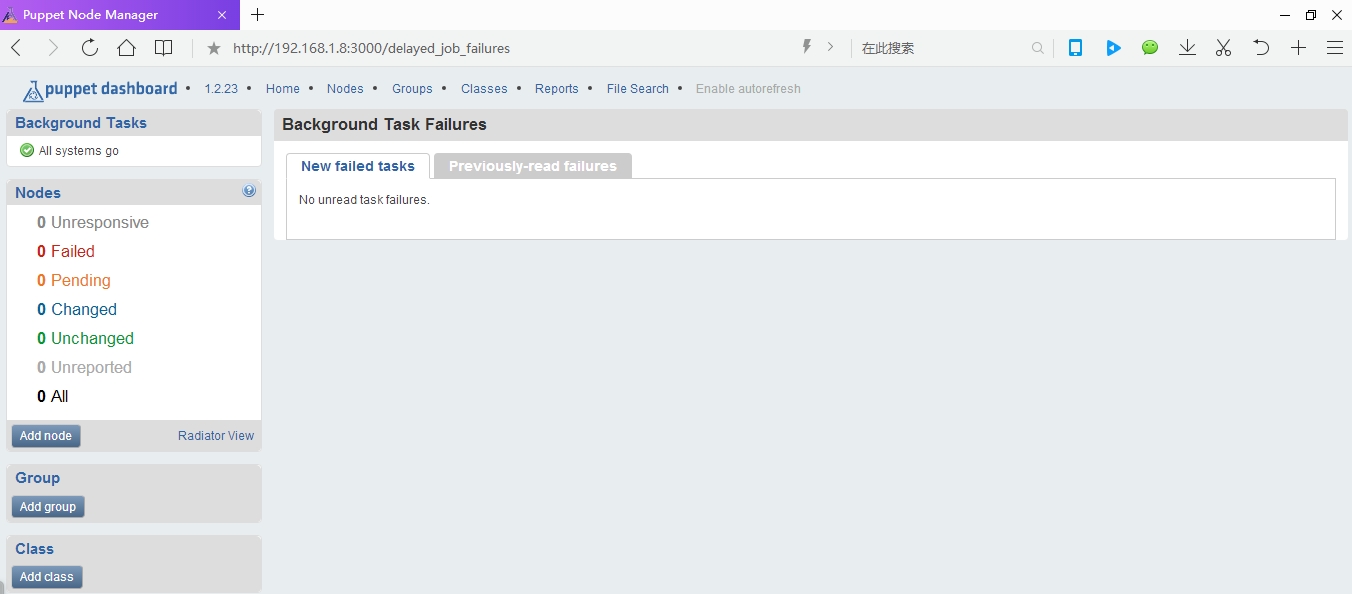Bookmark page with star icon

click(213, 48)
